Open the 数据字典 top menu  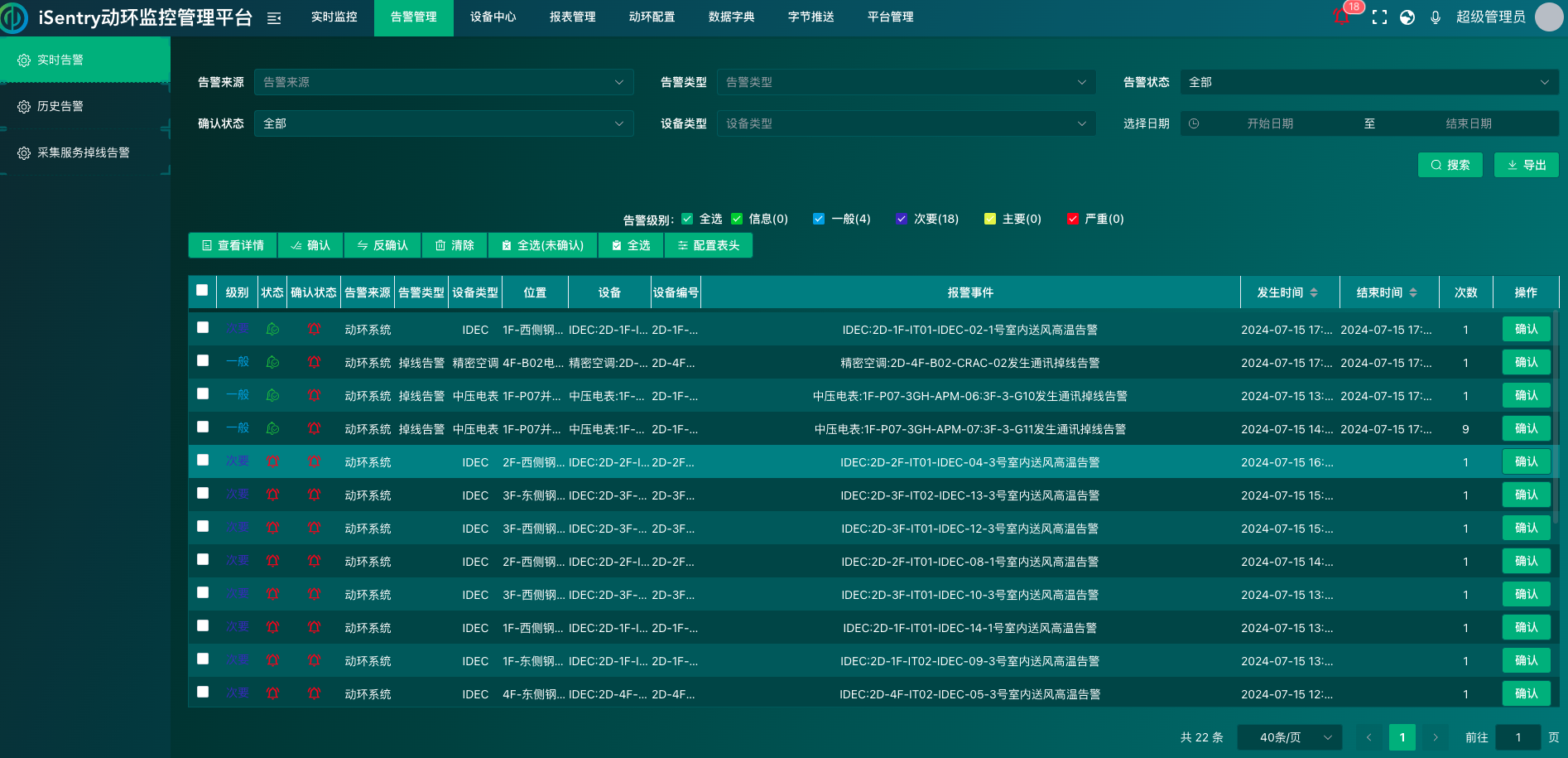732,17
